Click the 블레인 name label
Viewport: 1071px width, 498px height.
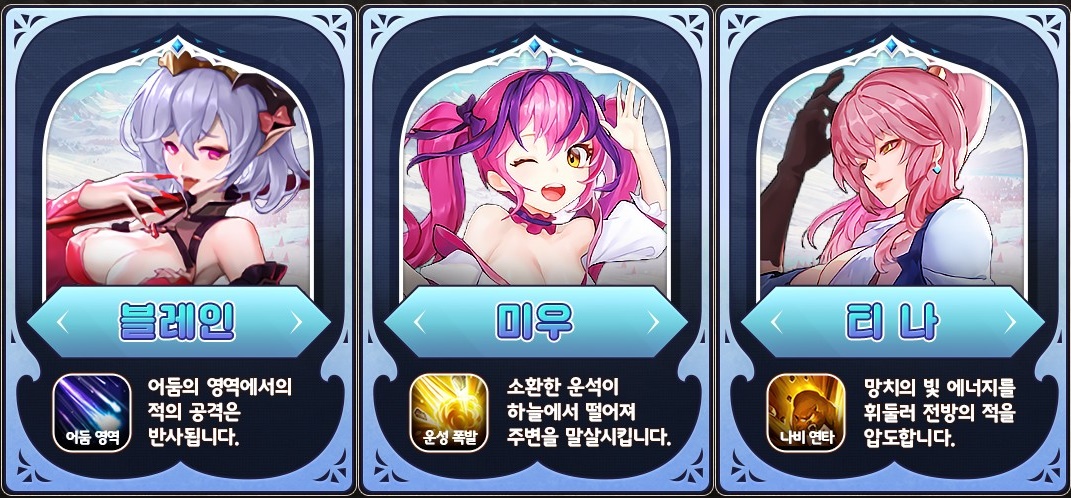tap(177, 322)
